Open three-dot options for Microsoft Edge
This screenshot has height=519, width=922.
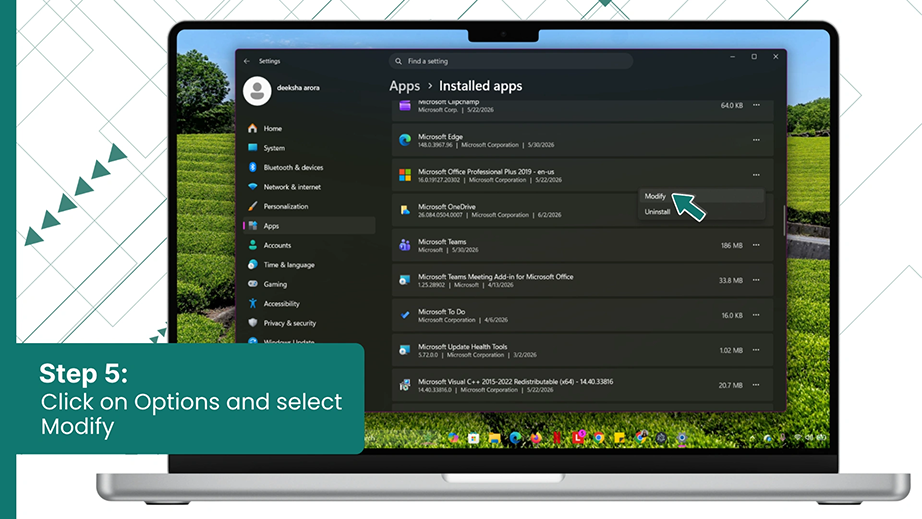coord(756,140)
